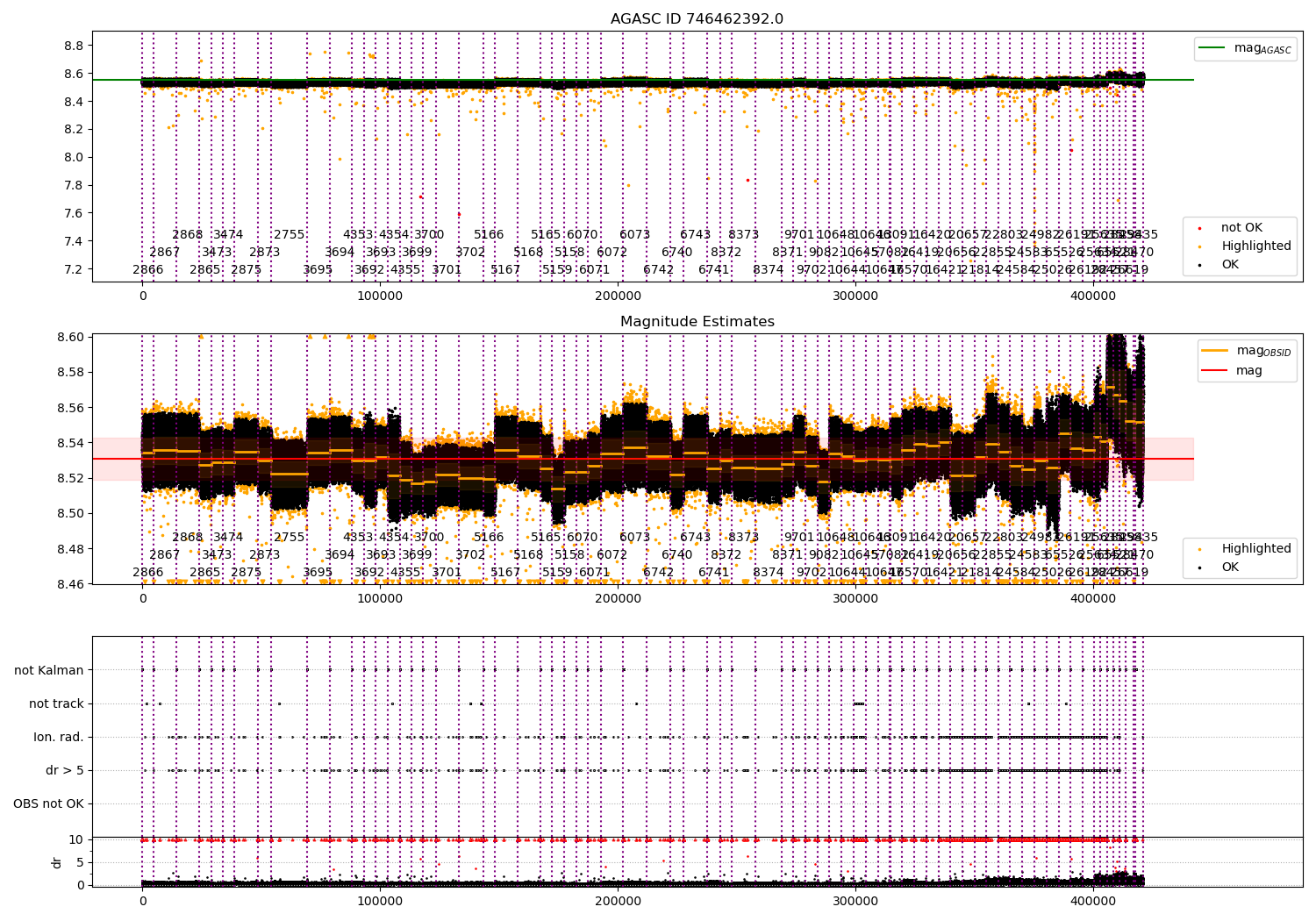Click y-tick 8.48 in Magnitude Estimates plot

70,549
